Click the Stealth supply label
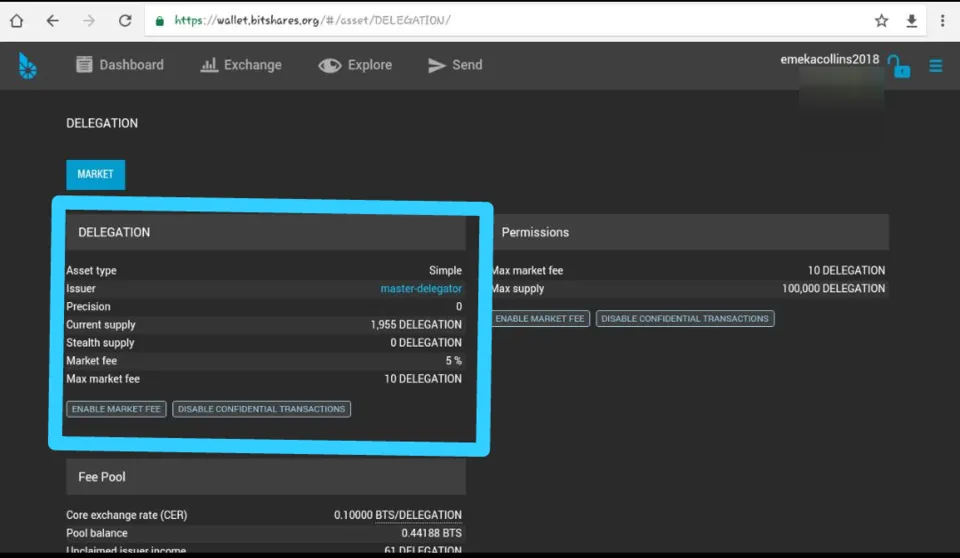The width and height of the screenshot is (960, 558). coord(100,342)
